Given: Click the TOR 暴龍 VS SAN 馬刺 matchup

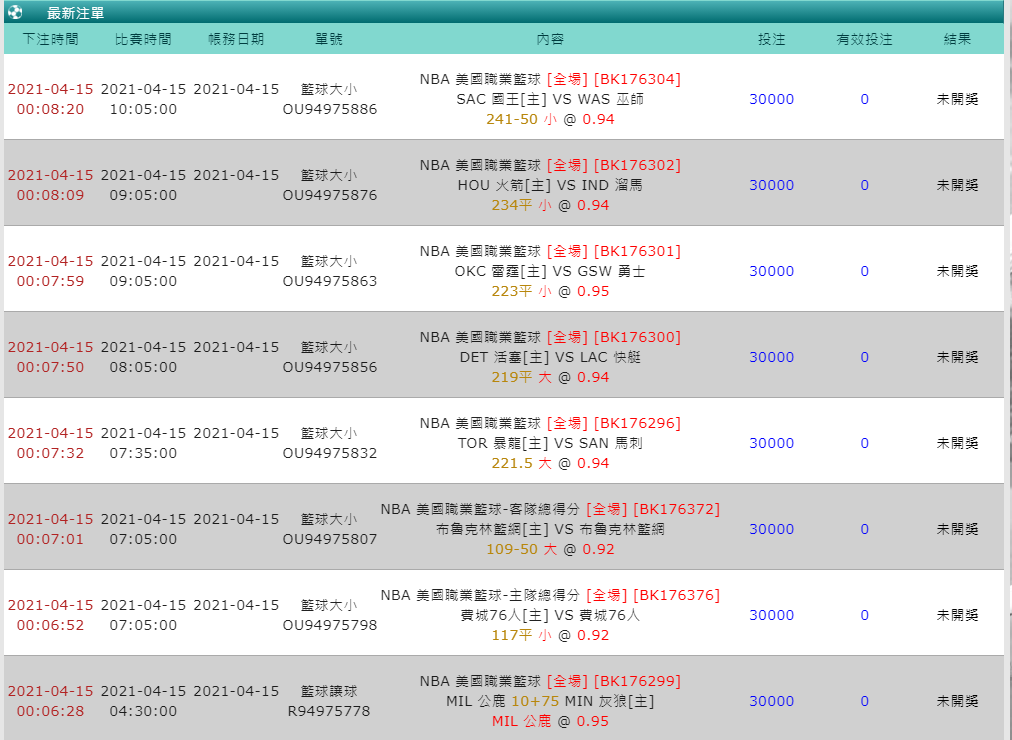Looking at the screenshot, I should click(x=550, y=443).
